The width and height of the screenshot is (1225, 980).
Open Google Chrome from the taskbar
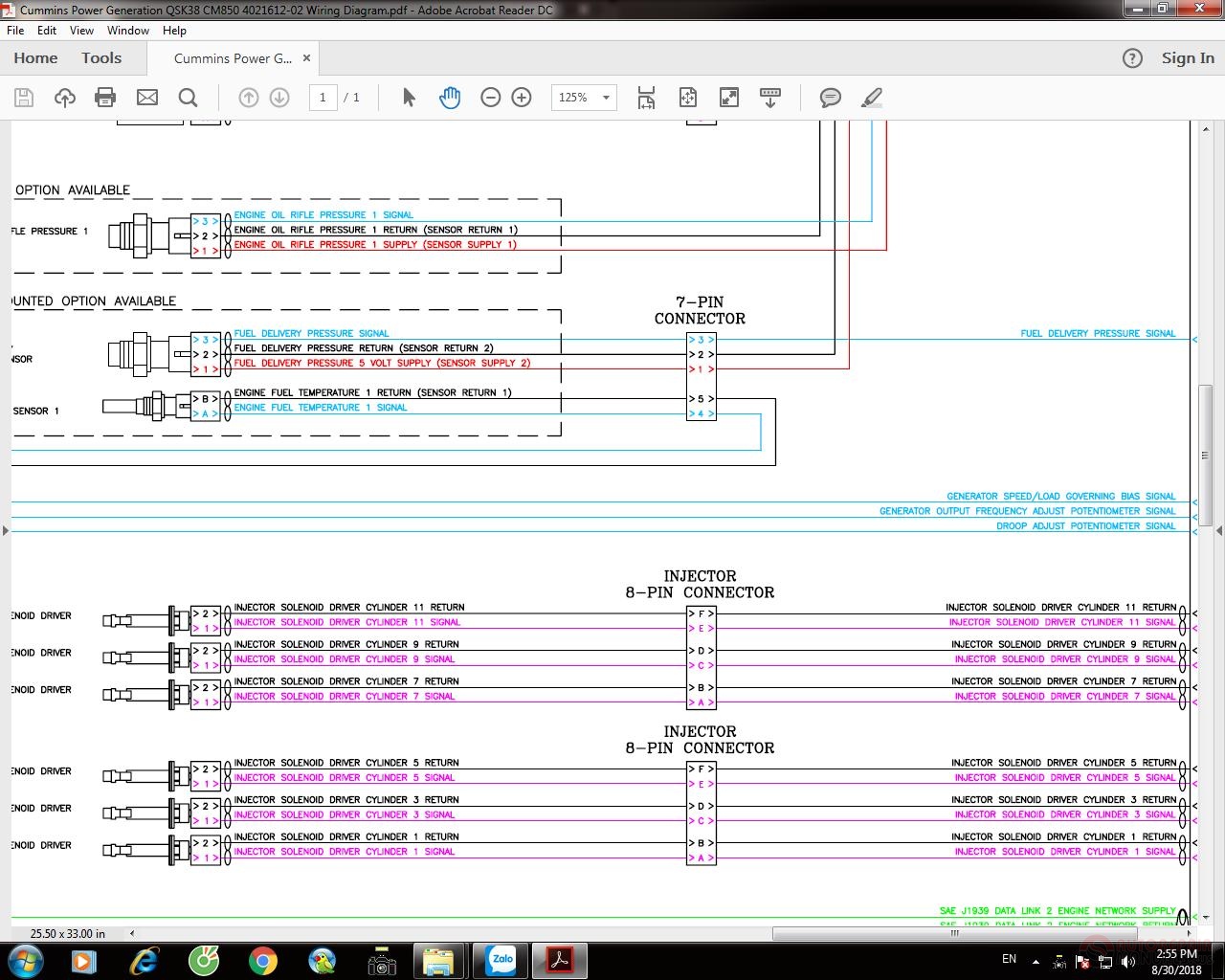click(x=263, y=960)
